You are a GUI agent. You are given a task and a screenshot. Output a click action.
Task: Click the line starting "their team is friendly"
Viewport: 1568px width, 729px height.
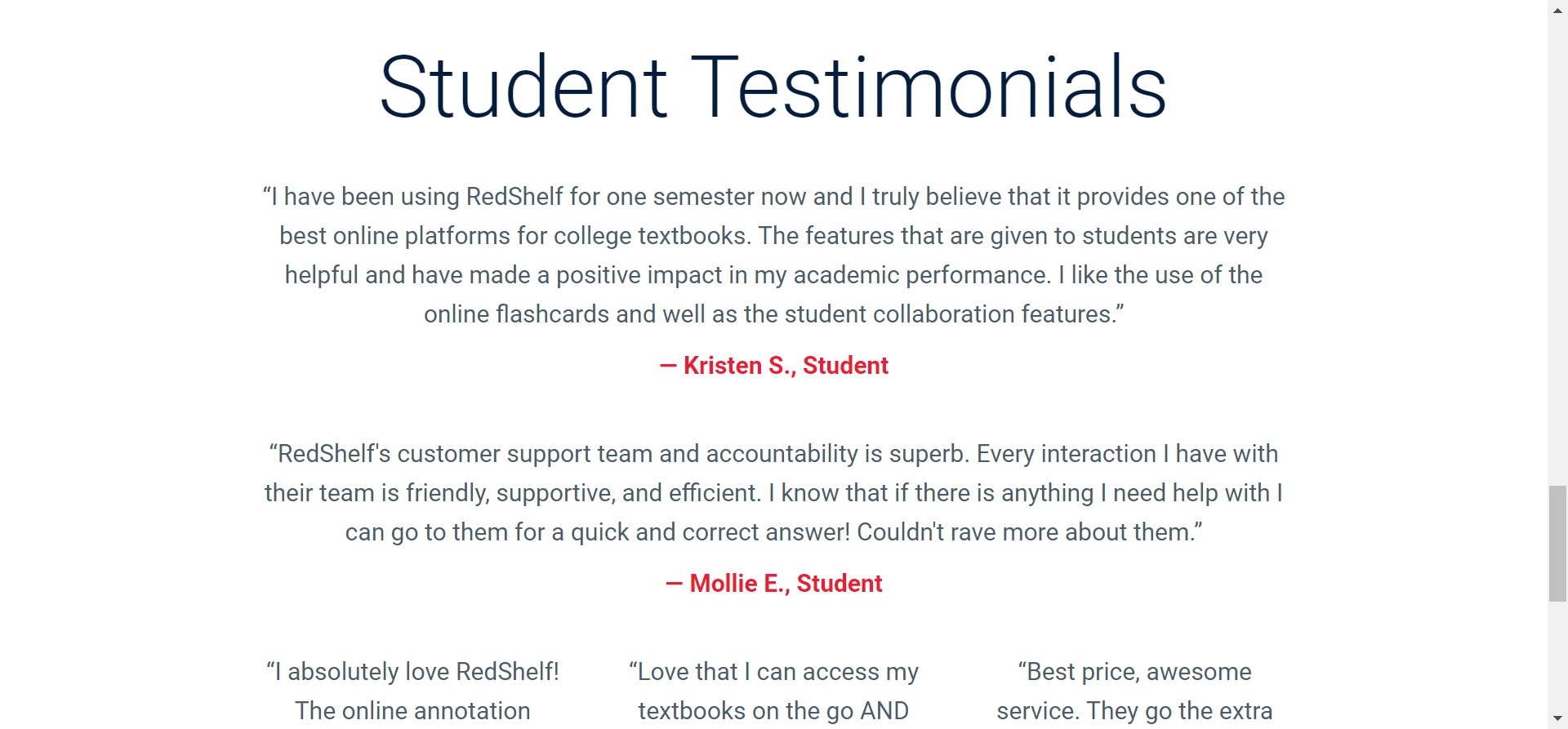[773, 493]
